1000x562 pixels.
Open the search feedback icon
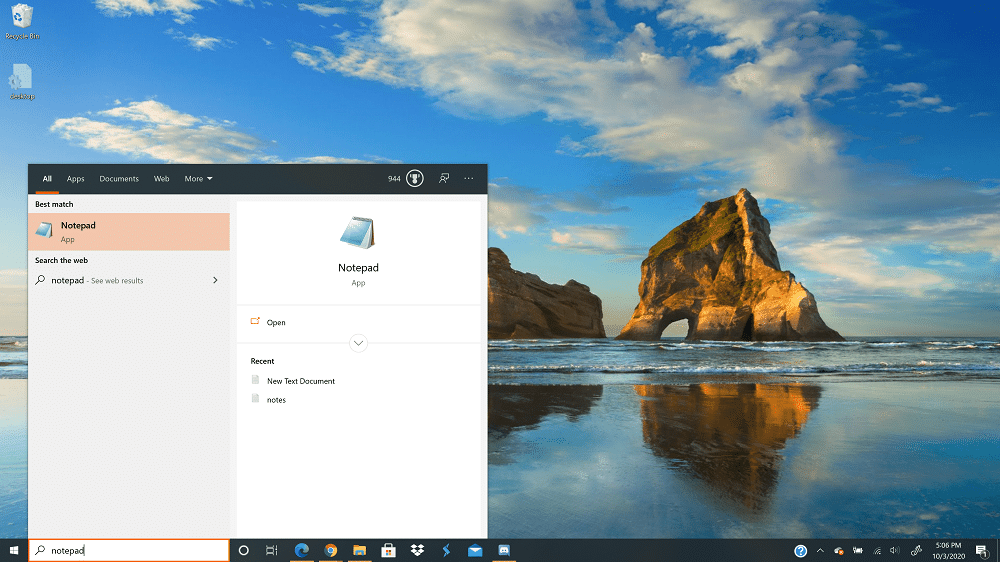tap(444, 179)
